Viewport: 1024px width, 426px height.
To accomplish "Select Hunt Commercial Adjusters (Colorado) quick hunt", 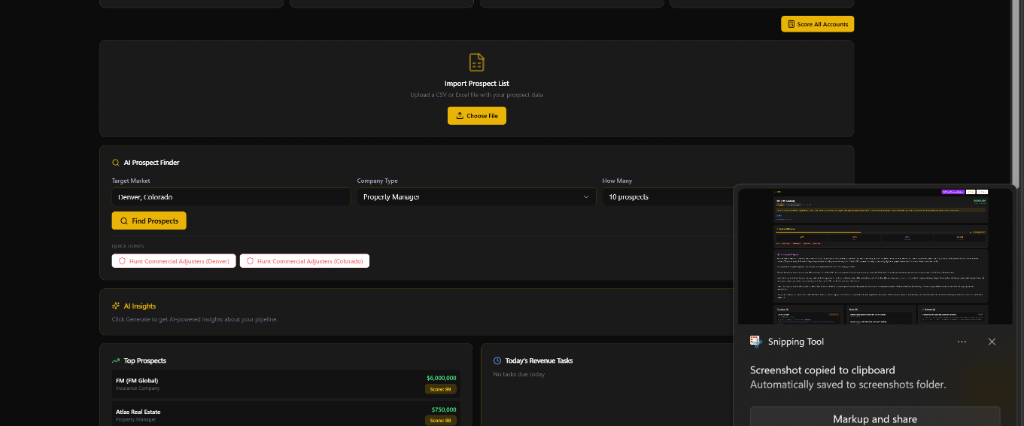I will tap(304, 261).
